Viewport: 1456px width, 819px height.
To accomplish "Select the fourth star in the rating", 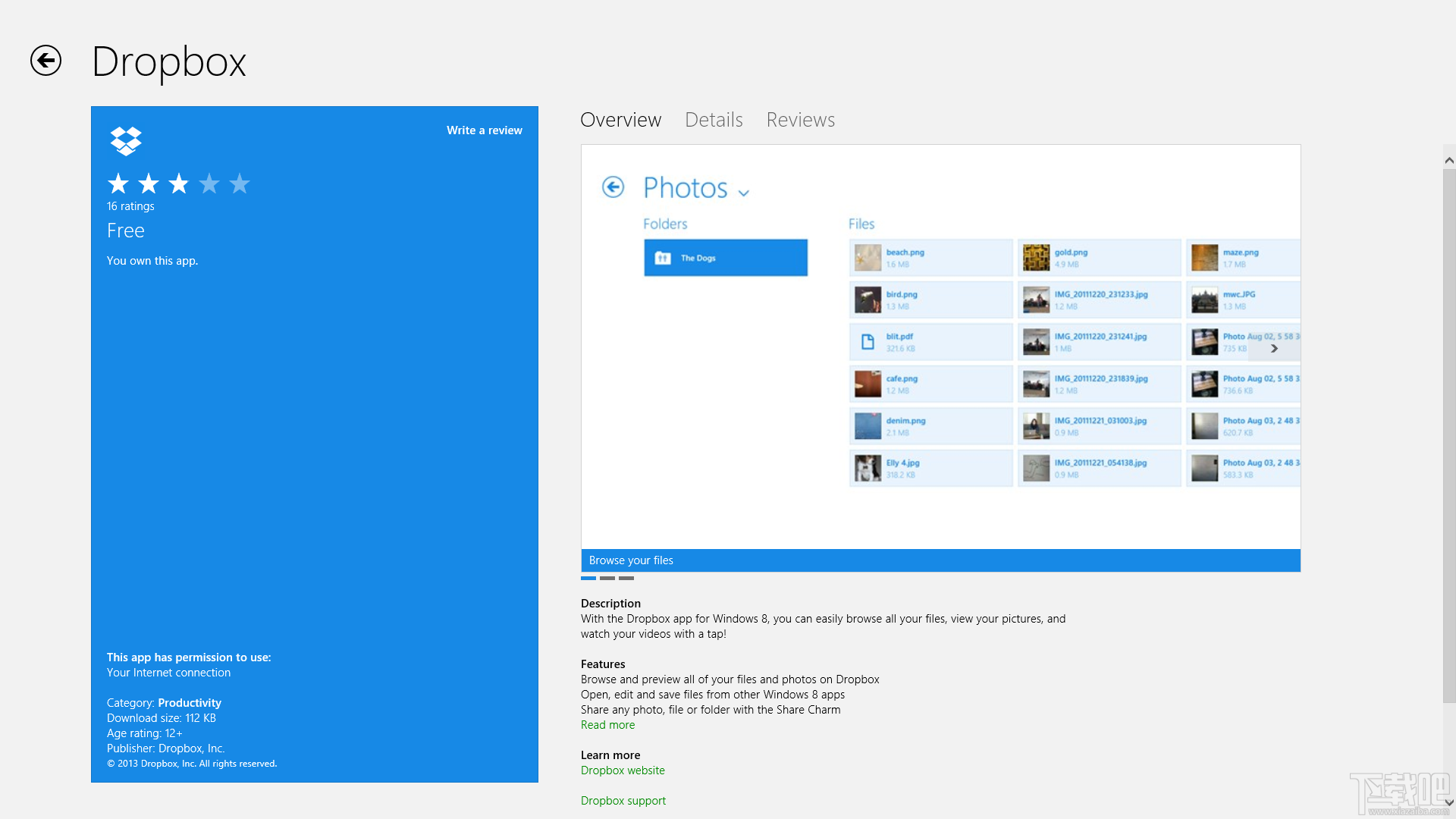I will pyautogui.click(x=209, y=184).
